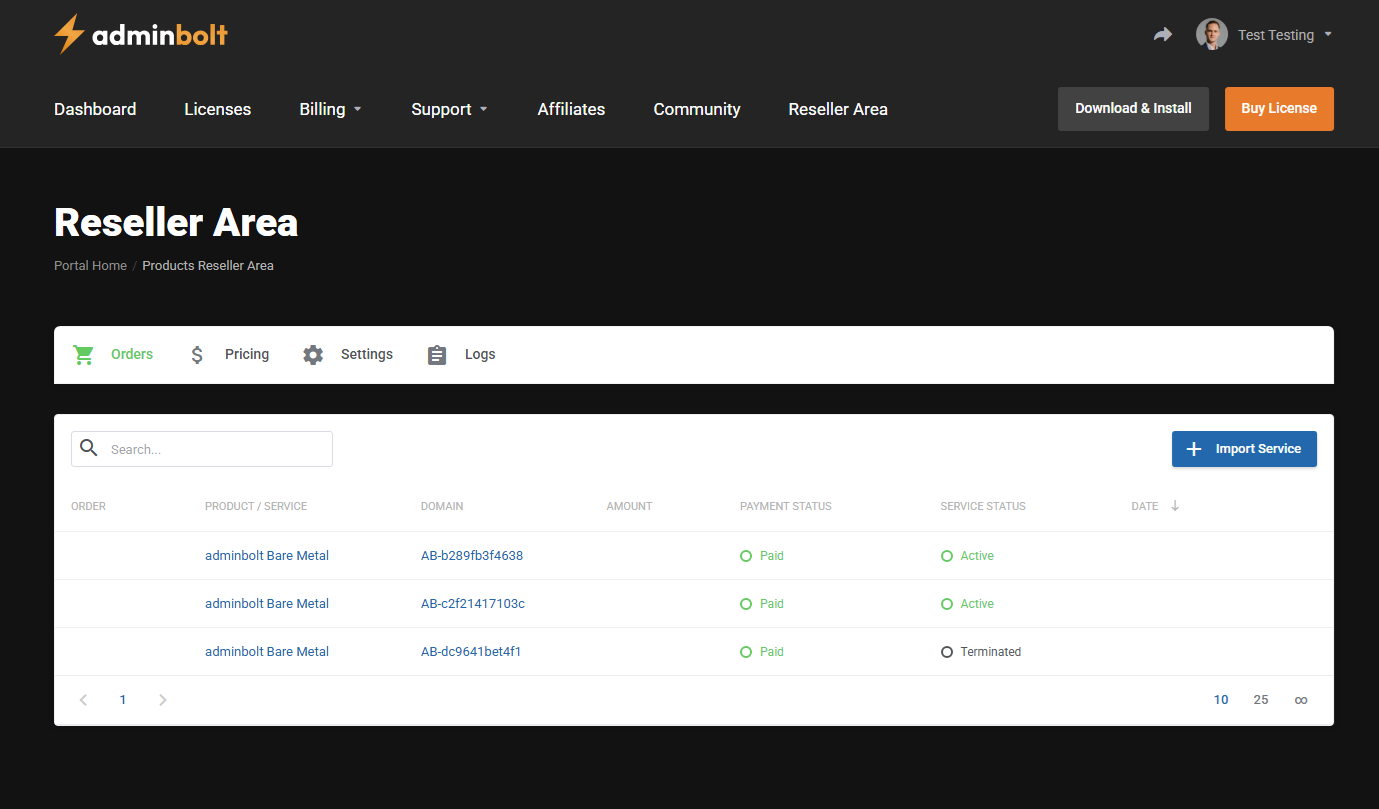This screenshot has width=1379, height=809.
Task: Switch to the Logs tab
Action: [x=480, y=354]
